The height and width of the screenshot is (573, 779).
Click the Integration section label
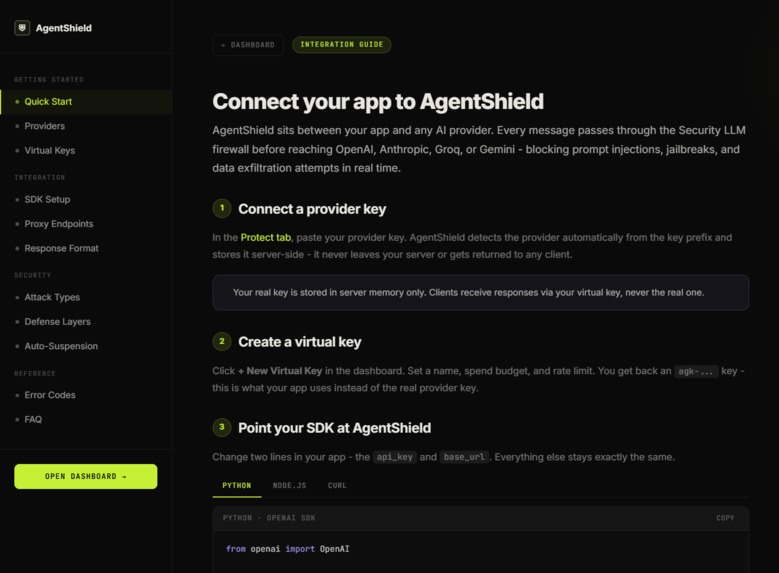click(x=40, y=177)
